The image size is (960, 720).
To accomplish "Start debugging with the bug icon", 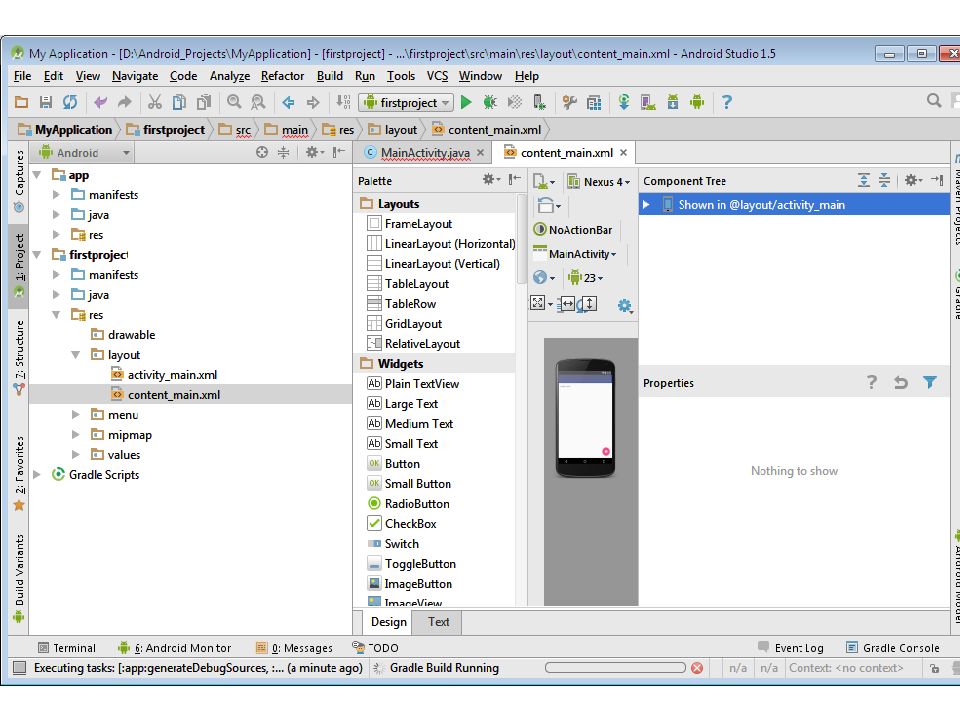I will (x=490, y=102).
